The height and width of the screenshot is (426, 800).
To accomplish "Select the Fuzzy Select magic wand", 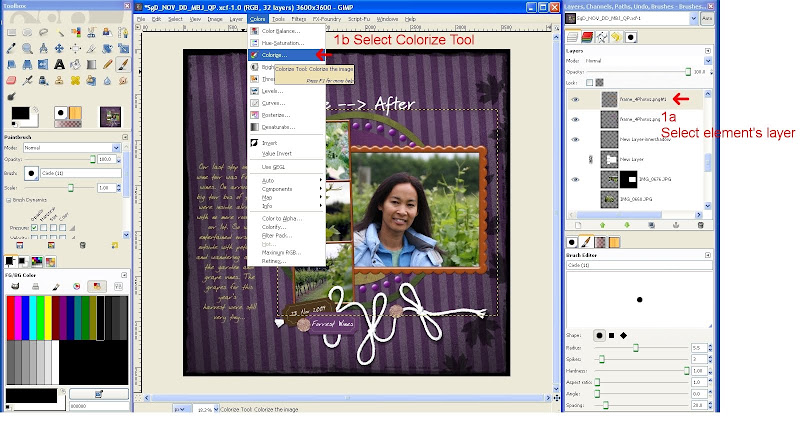I will [59, 33].
